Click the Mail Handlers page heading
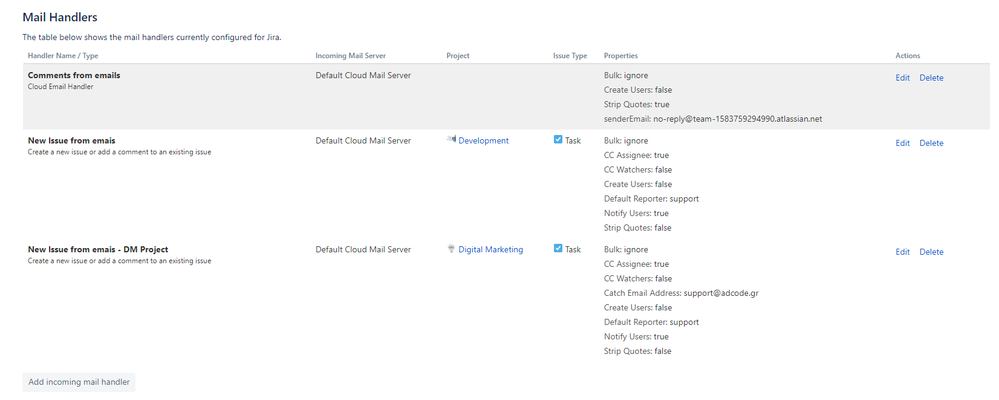The width and height of the screenshot is (999, 400). (x=66, y=17)
